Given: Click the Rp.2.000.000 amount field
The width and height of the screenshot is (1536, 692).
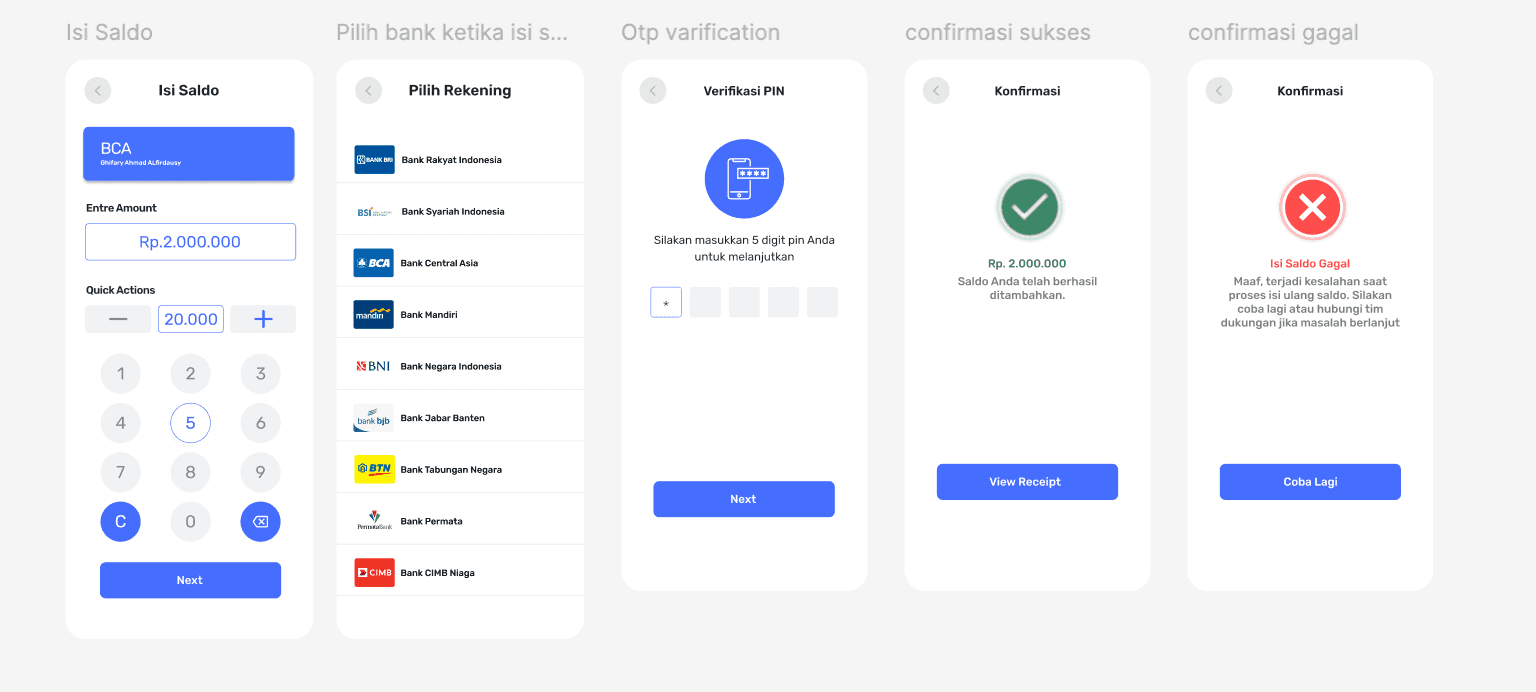Looking at the screenshot, I should click(x=190, y=242).
